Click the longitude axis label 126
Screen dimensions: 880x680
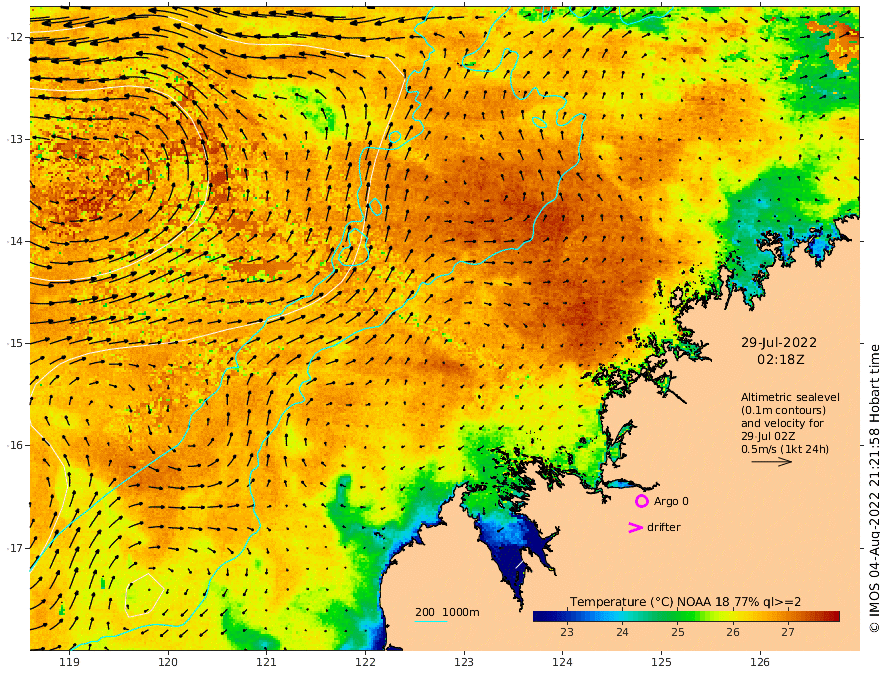click(x=760, y=662)
